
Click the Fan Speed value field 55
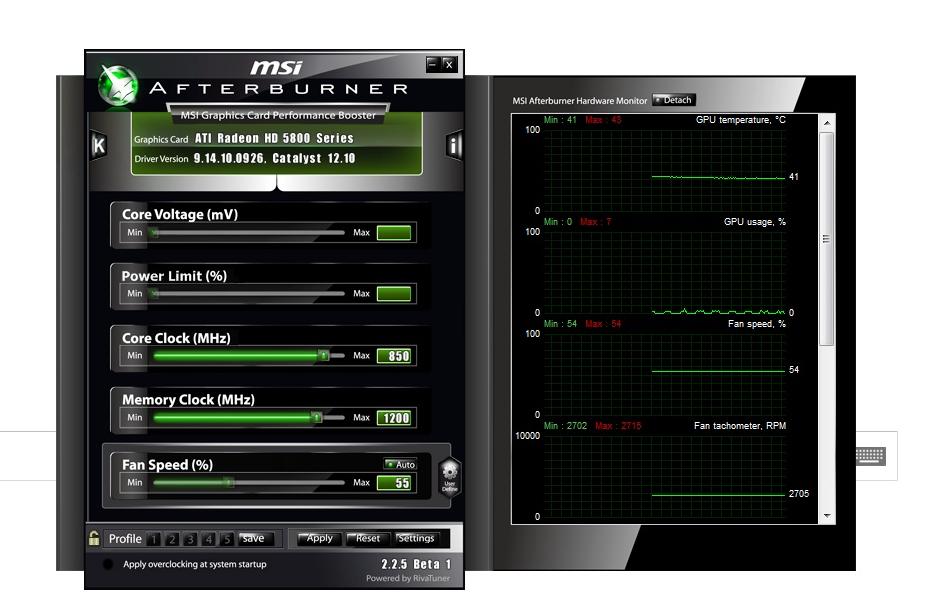pos(394,483)
